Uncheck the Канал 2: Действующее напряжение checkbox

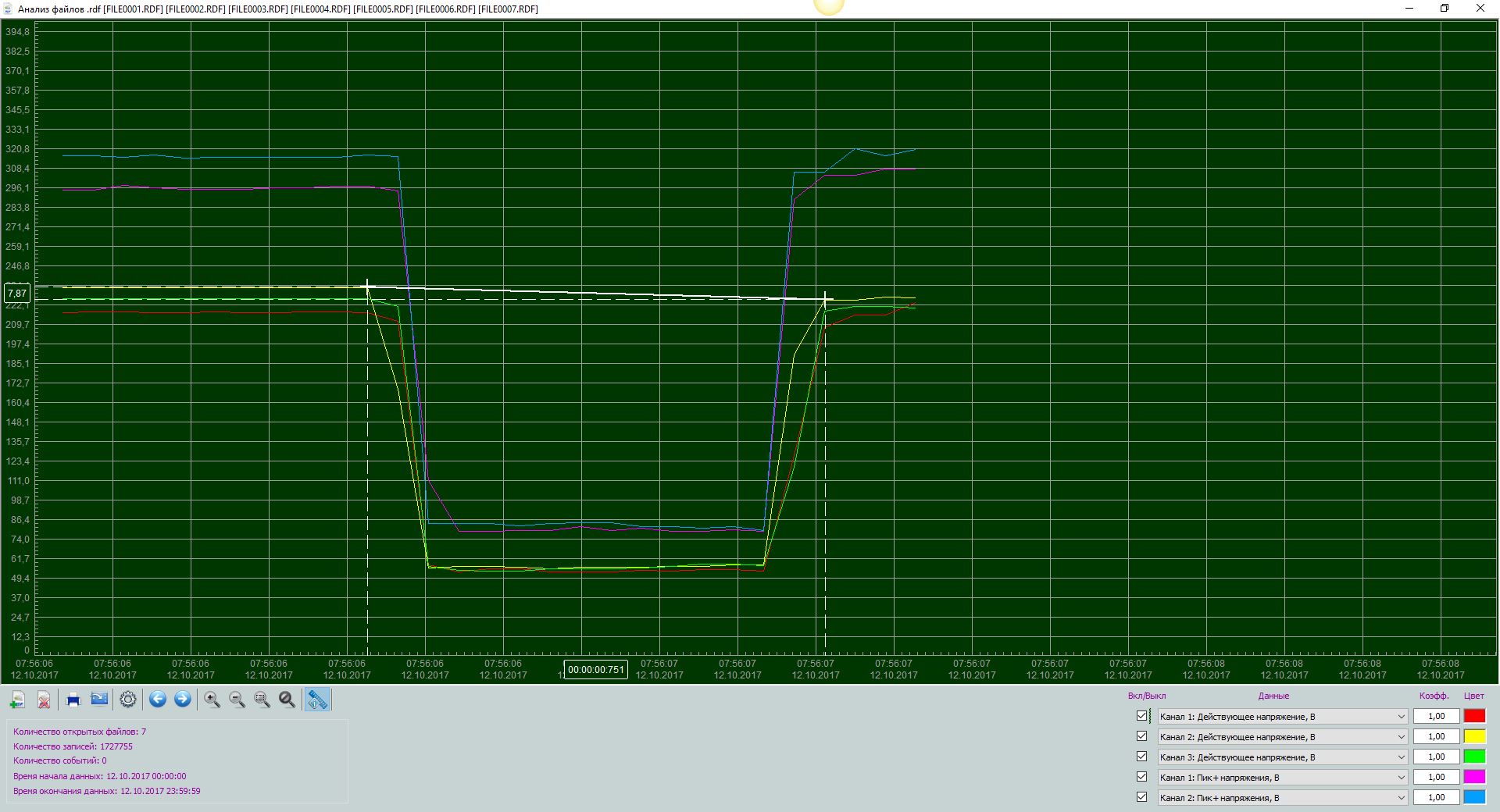(1142, 736)
